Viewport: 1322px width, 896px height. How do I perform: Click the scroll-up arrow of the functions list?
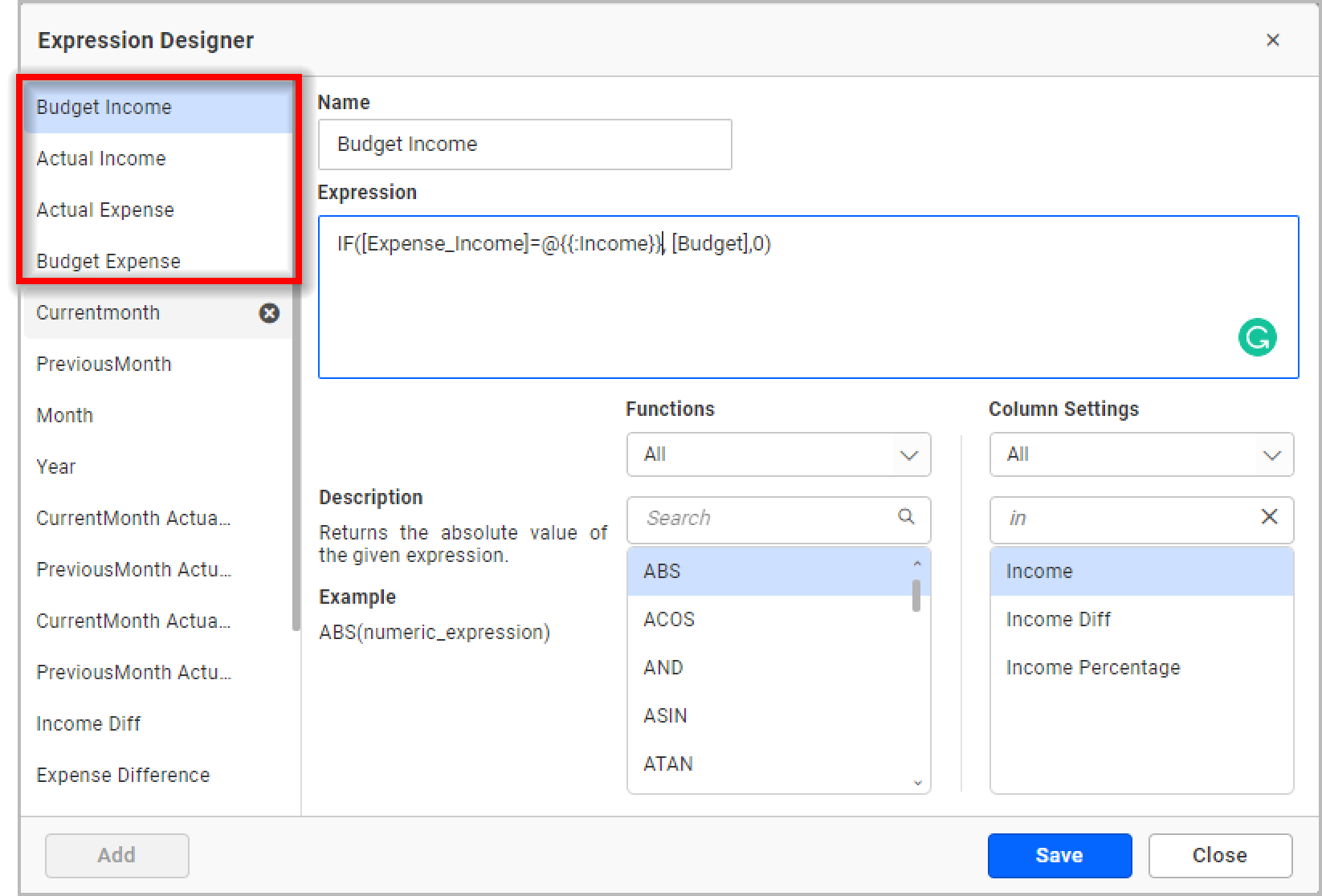(916, 564)
